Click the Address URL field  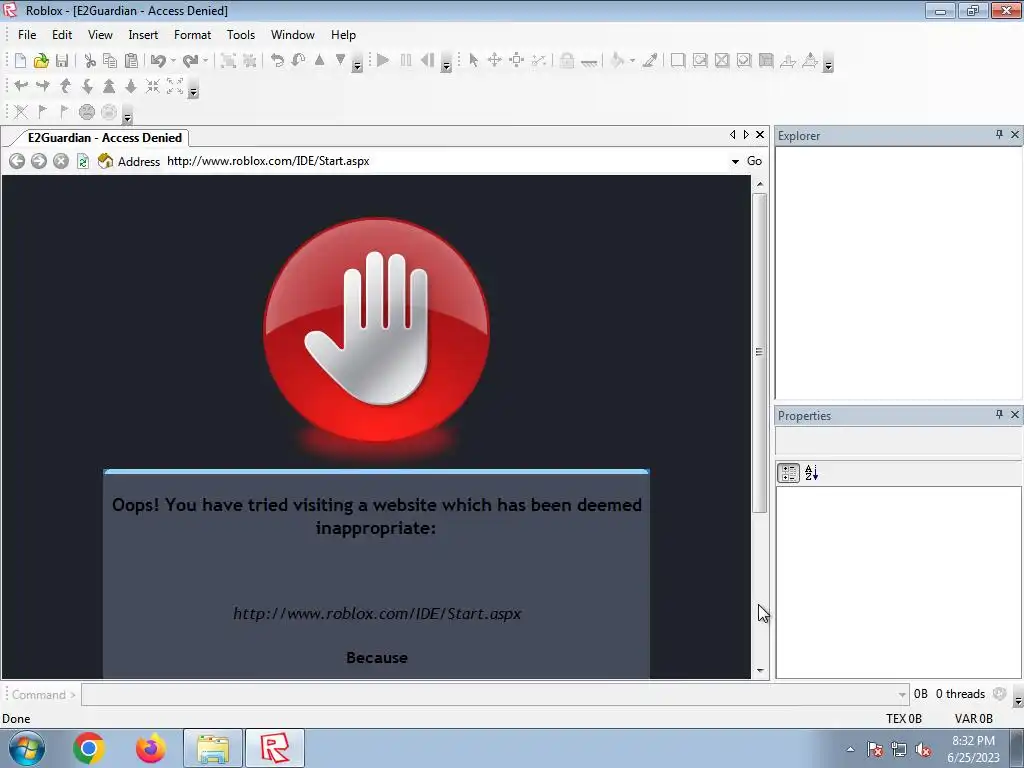(445, 161)
